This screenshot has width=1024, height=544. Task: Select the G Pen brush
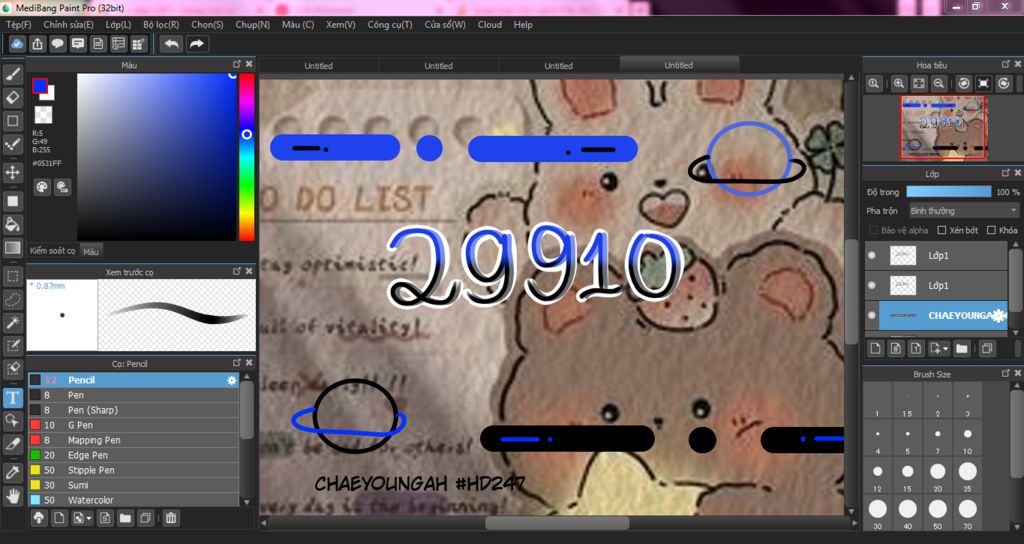click(133, 425)
